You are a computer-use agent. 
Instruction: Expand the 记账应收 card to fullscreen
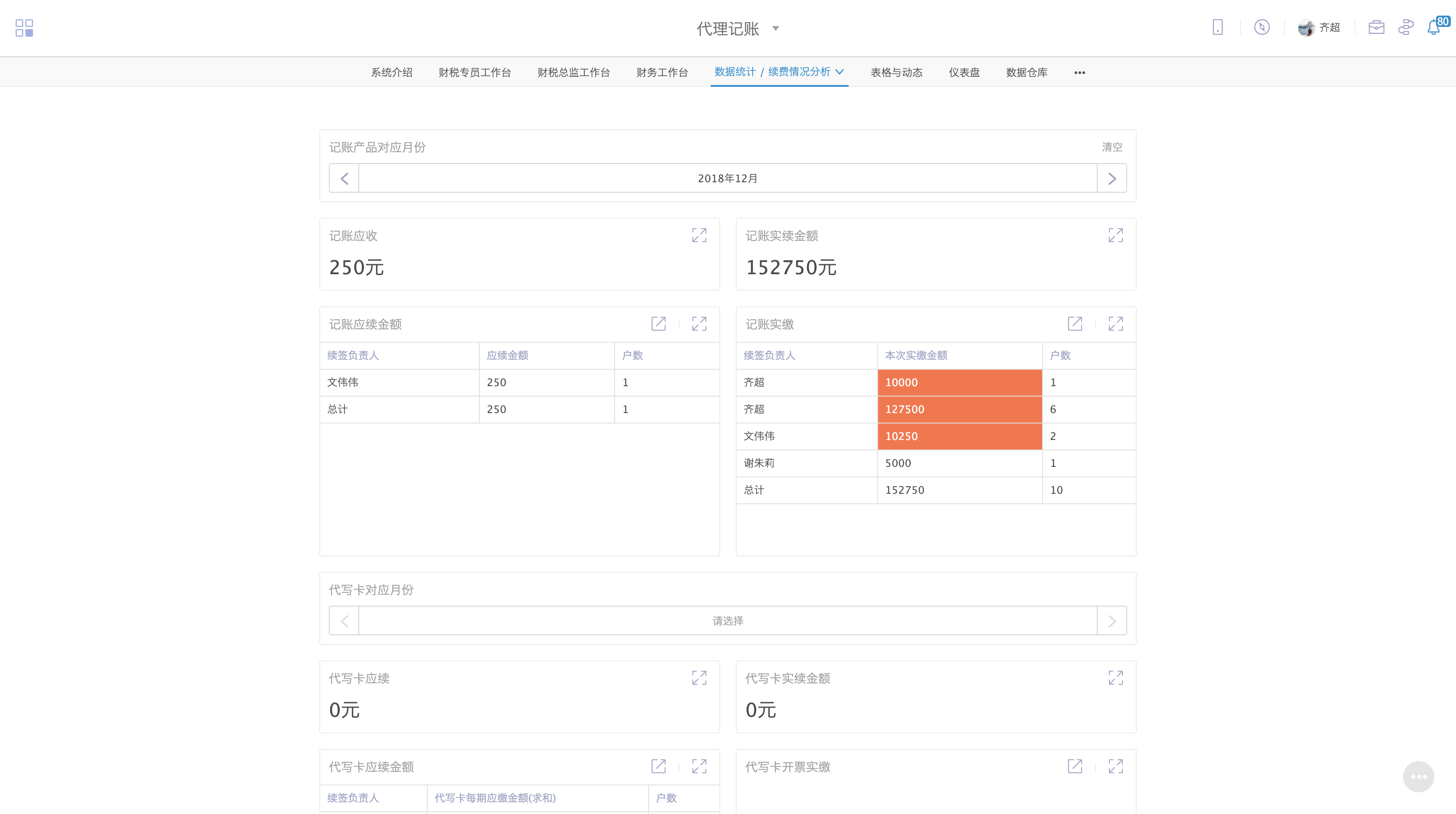click(x=699, y=235)
